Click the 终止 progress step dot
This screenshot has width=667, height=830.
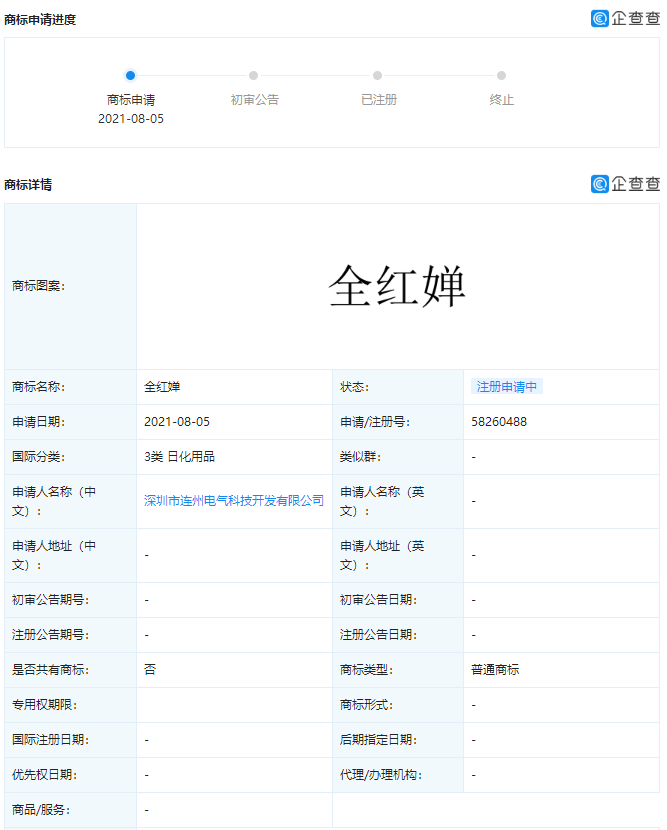tap(501, 76)
